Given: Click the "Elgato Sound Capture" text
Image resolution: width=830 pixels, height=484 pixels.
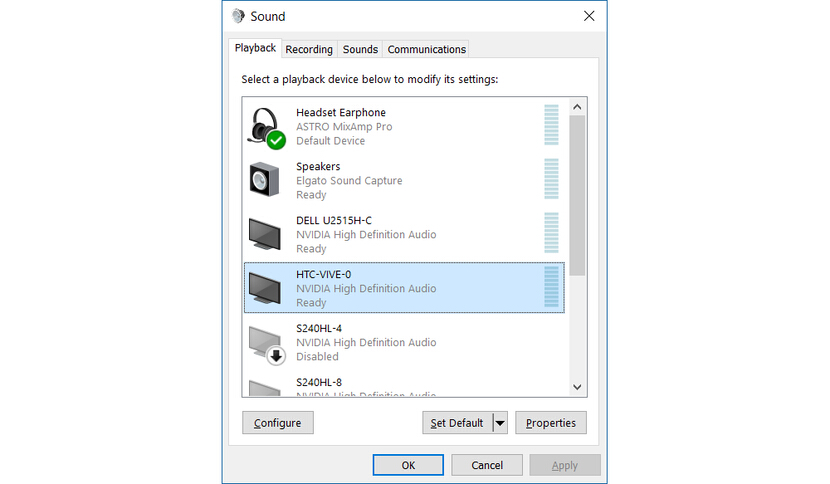Looking at the screenshot, I should (x=349, y=181).
